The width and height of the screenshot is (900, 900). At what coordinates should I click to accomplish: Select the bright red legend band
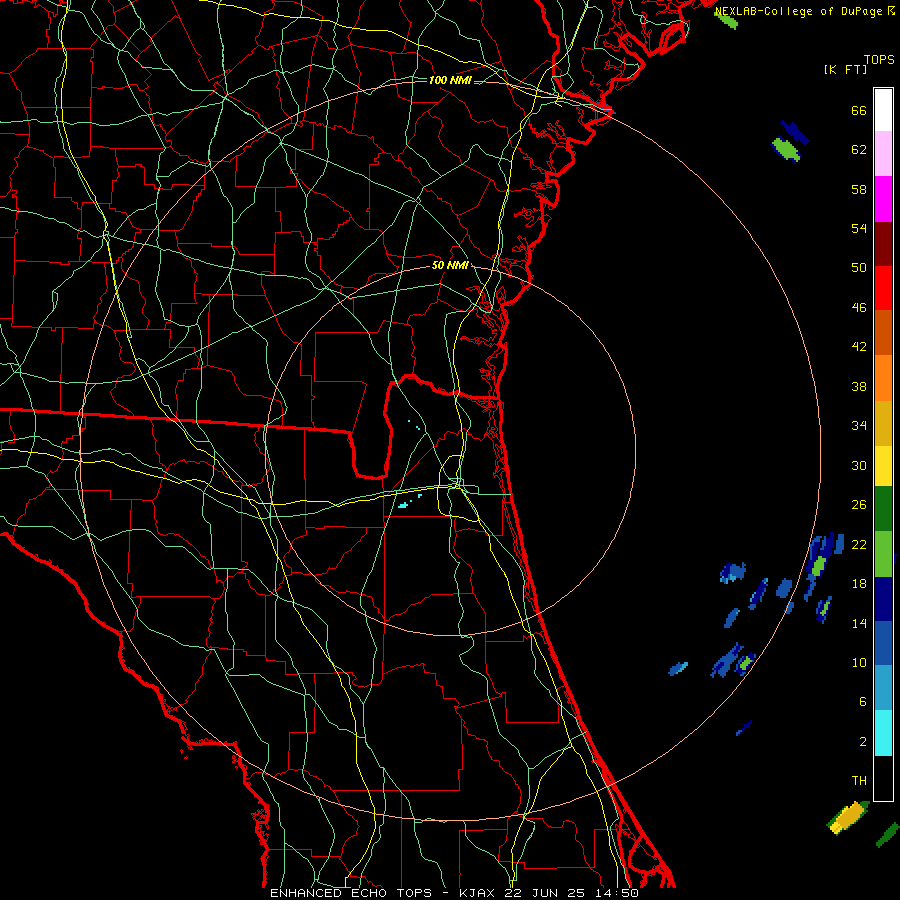[x=883, y=288]
